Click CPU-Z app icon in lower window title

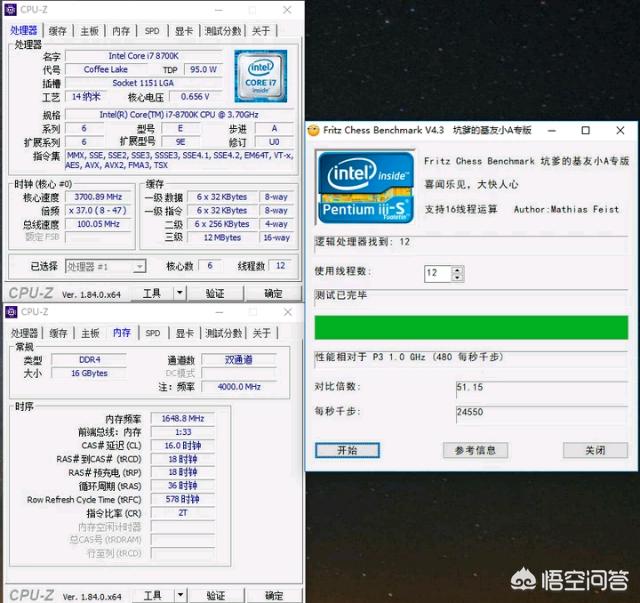tap(11, 312)
